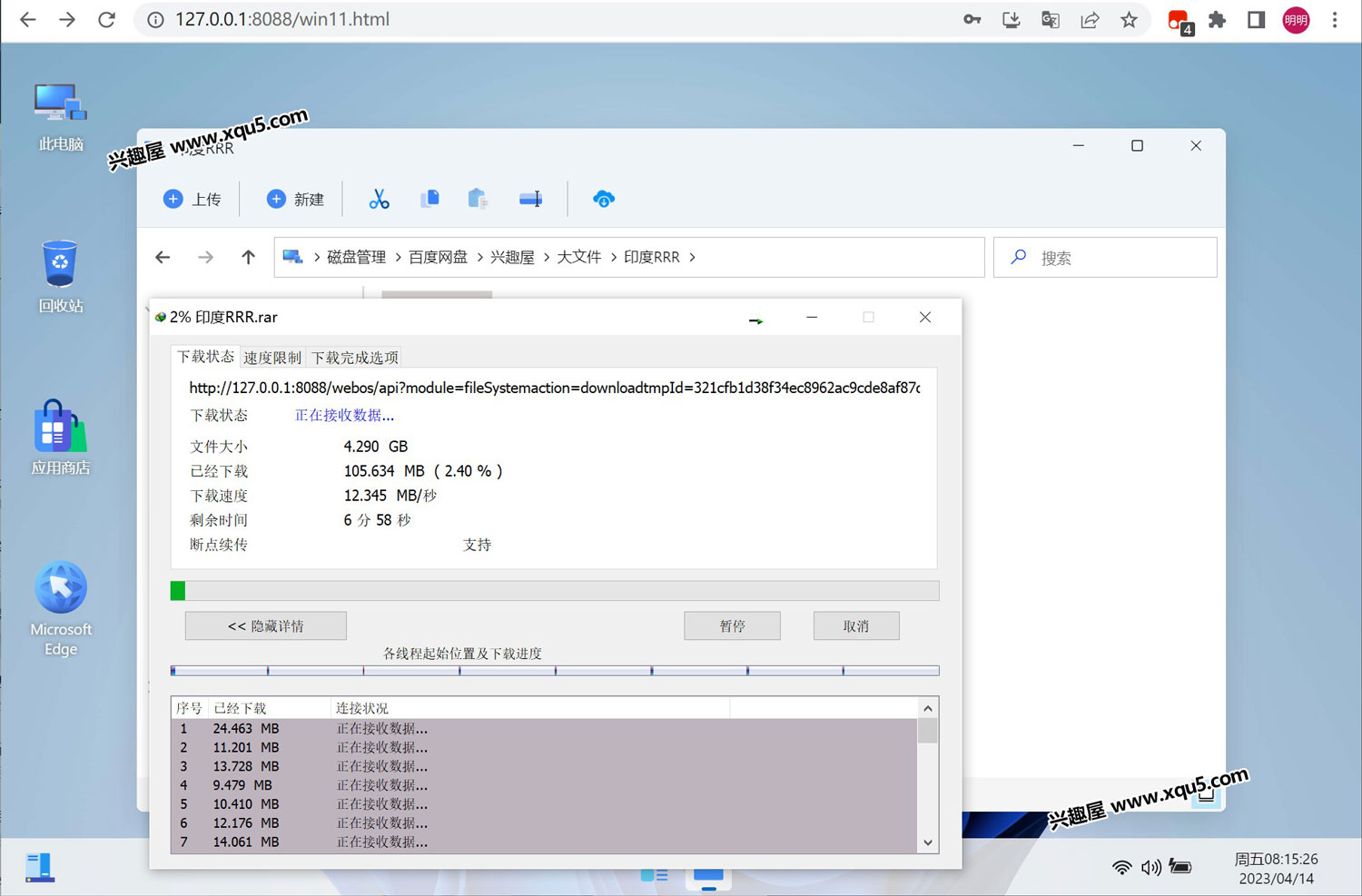This screenshot has width=1362, height=896.
Task: Expand chevron after 印度RRR breadcrumb
Action: pyautogui.click(x=693, y=257)
